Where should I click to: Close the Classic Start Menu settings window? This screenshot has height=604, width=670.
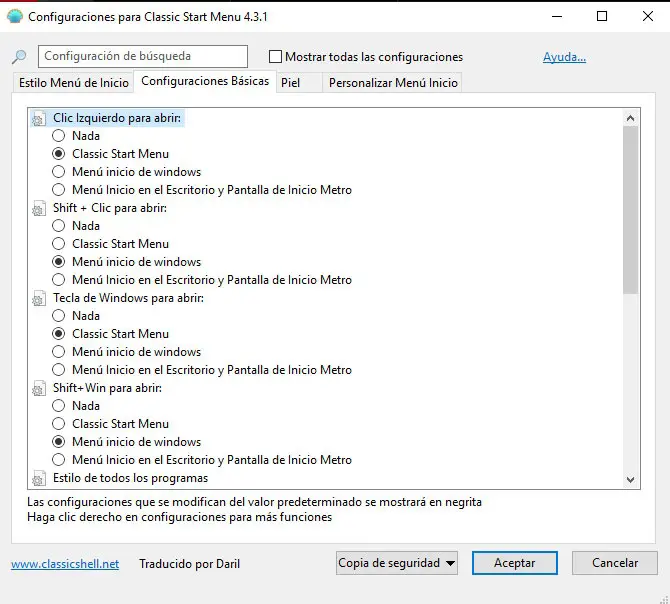pos(647,16)
